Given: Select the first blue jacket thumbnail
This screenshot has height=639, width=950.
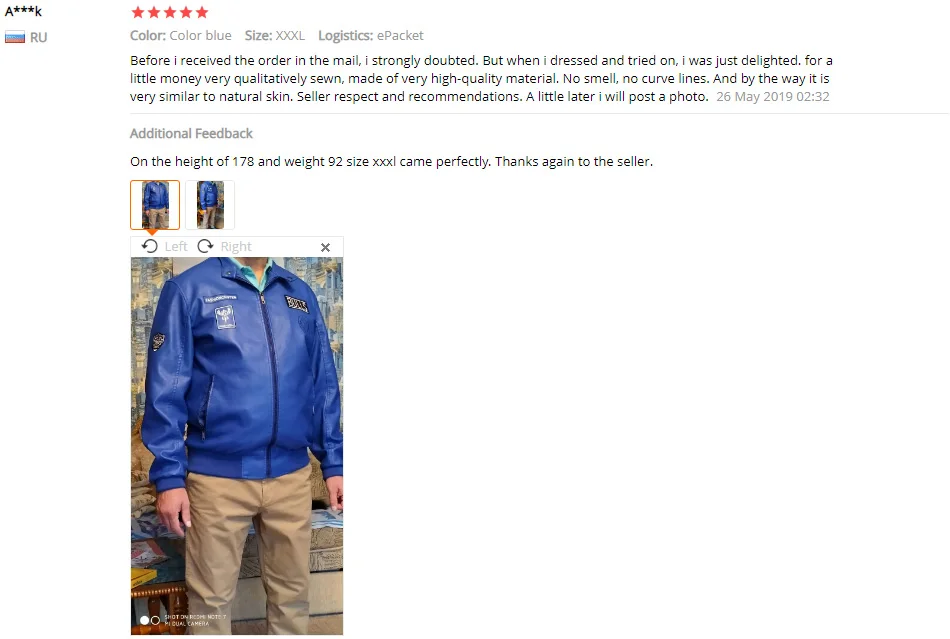Looking at the screenshot, I should 155,205.
